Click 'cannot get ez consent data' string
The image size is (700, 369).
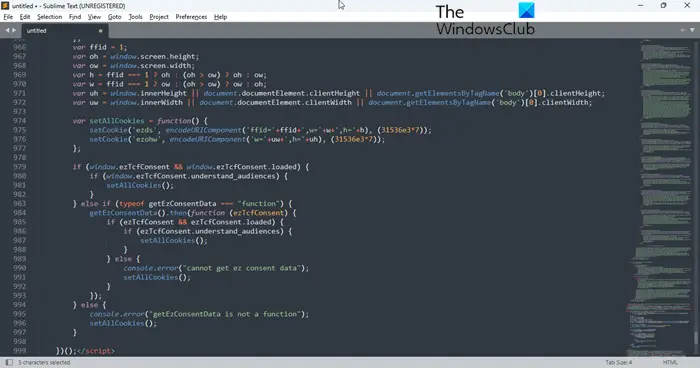tap(242, 268)
